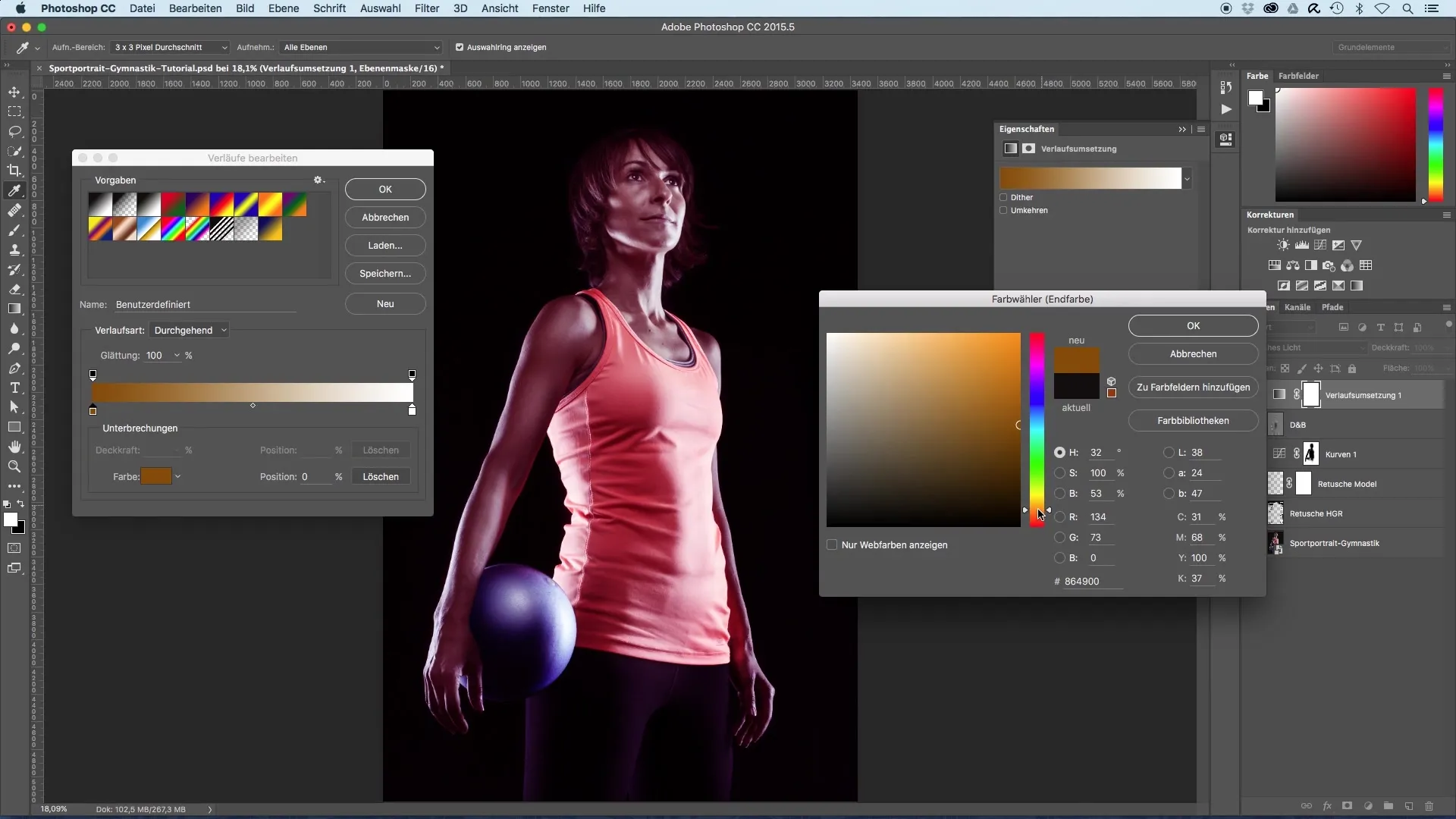Select the Pen tool
Image resolution: width=1456 pixels, height=819 pixels.
tap(14, 368)
